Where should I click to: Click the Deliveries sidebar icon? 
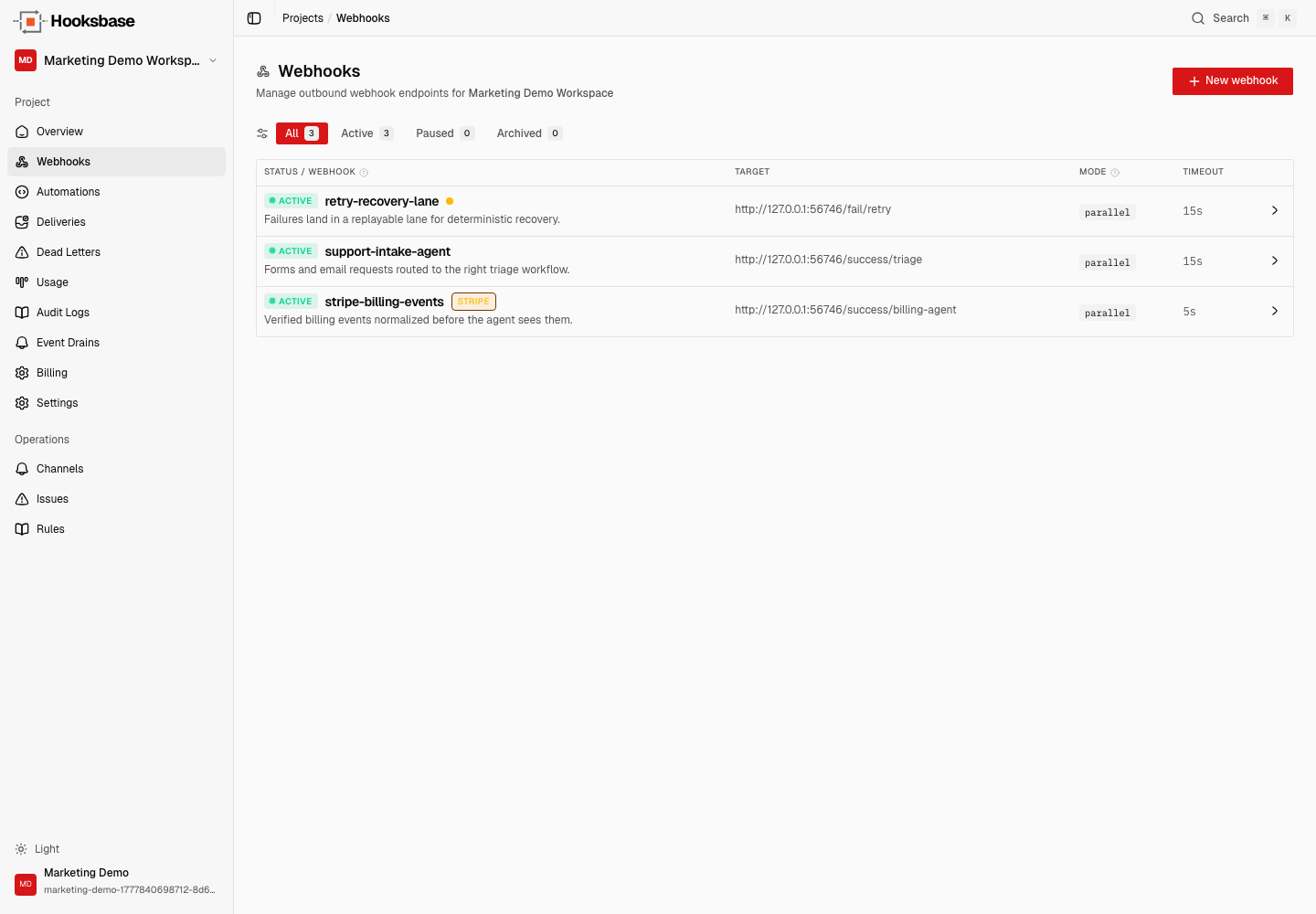22,222
